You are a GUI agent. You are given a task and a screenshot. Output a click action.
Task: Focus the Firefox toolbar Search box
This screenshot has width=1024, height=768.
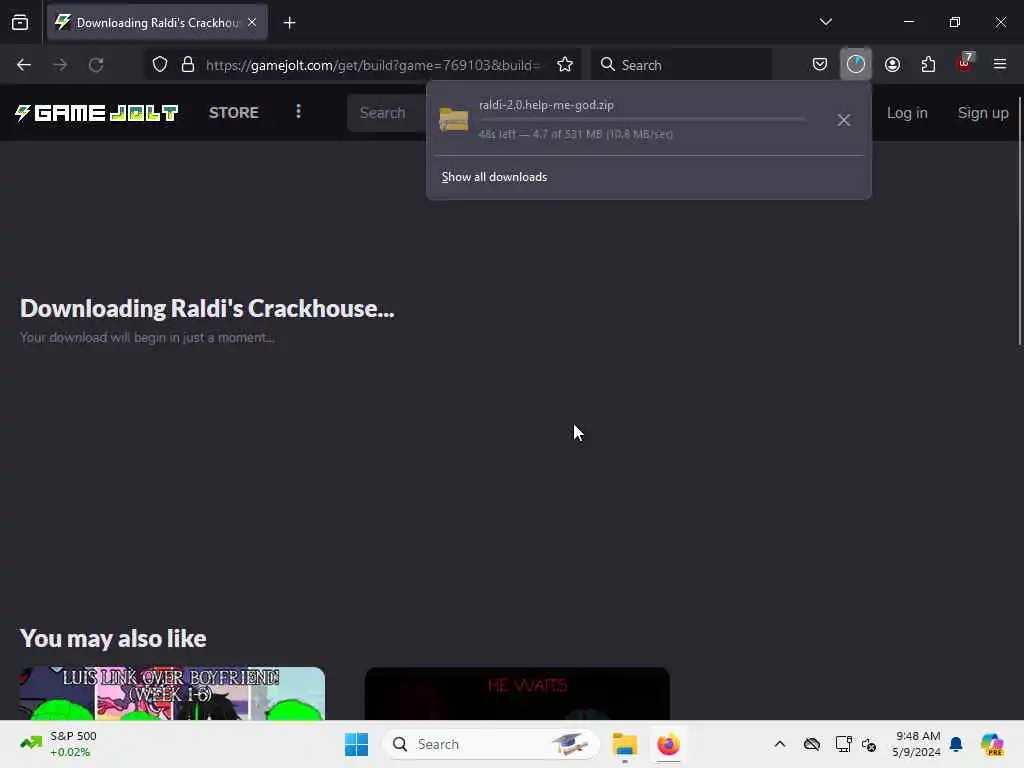point(681,65)
